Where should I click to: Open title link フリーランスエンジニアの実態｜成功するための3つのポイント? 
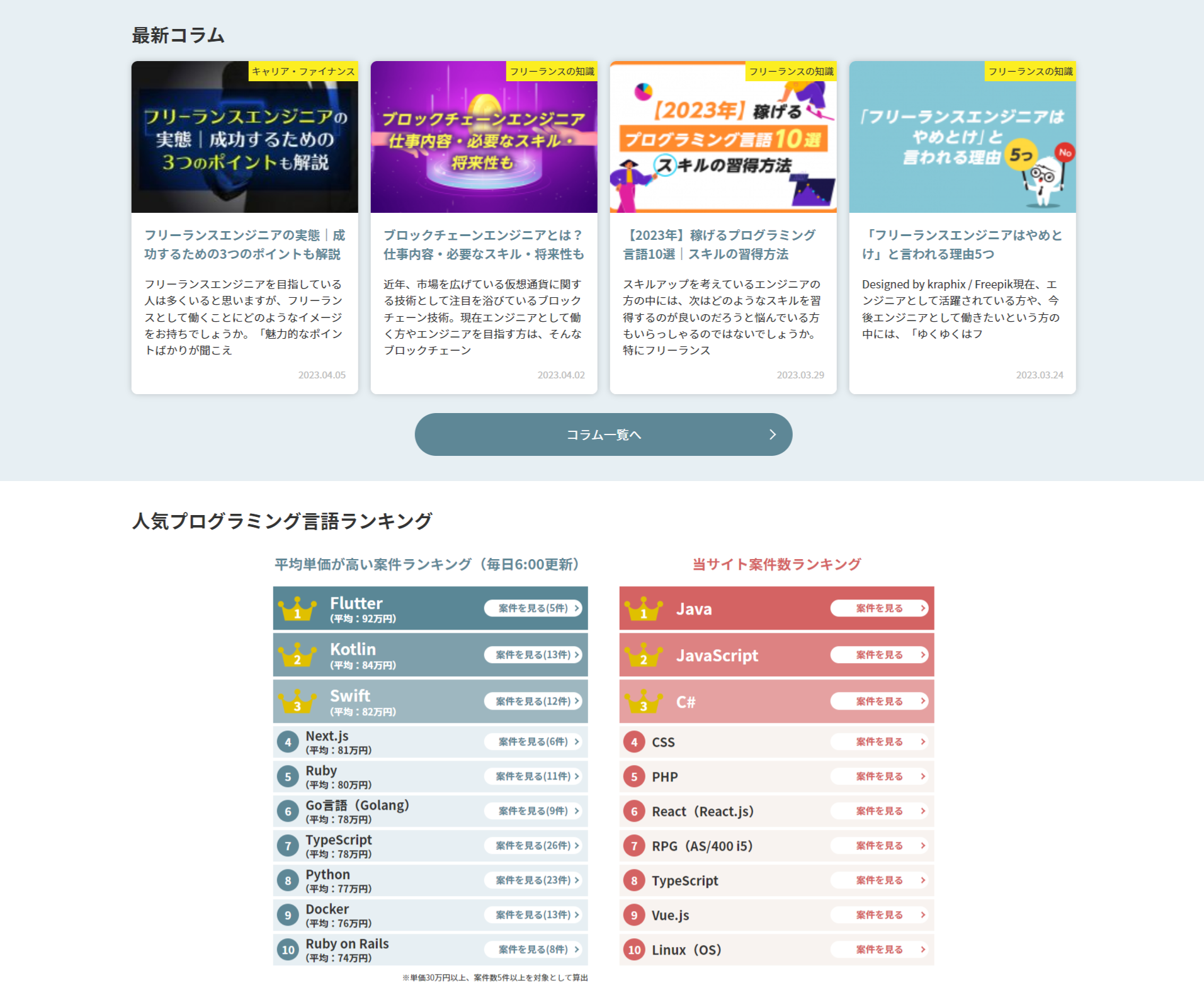pyautogui.click(x=244, y=244)
